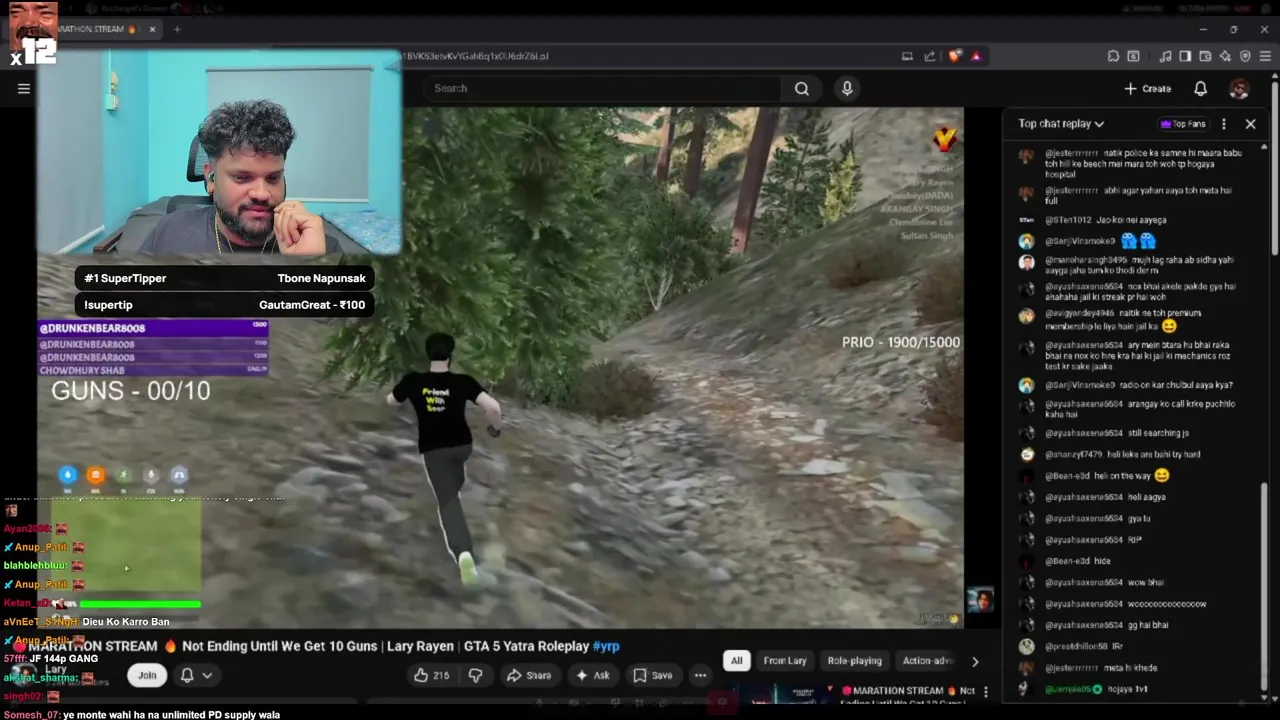Screen dimensions: 1280x720
Task: Click the orange circular overlay icon in video
Action: [x=96, y=475]
